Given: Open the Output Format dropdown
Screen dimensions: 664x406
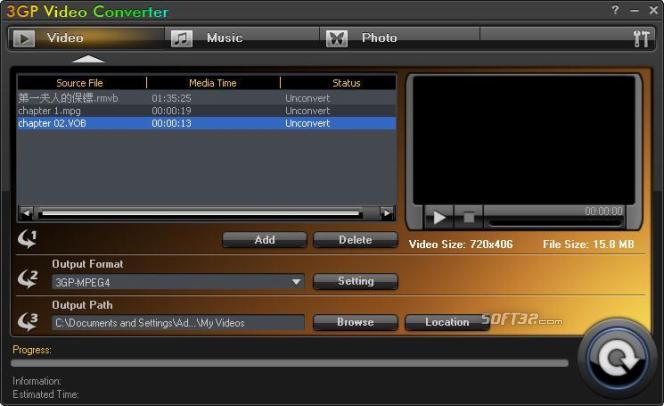Looking at the screenshot, I should tap(178, 282).
